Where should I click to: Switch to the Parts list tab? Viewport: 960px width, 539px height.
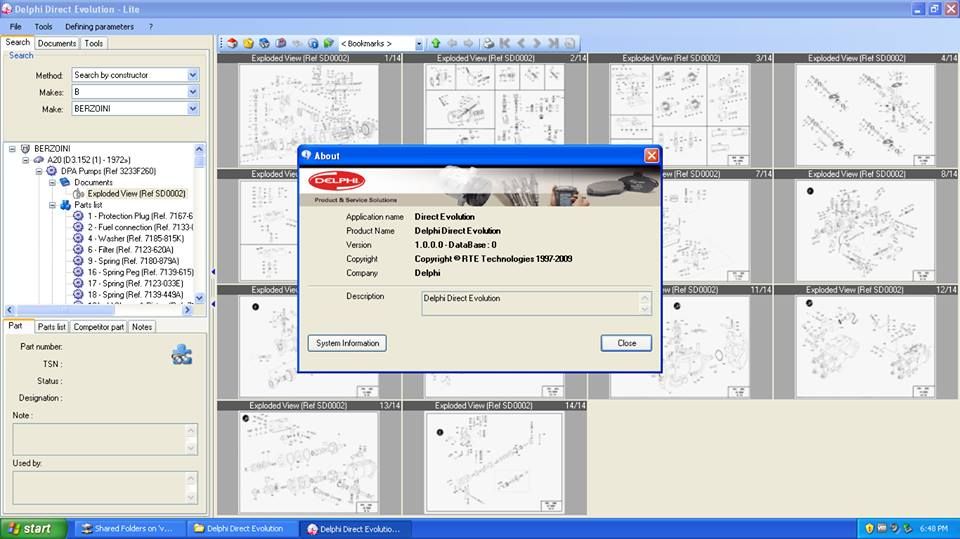coord(51,326)
